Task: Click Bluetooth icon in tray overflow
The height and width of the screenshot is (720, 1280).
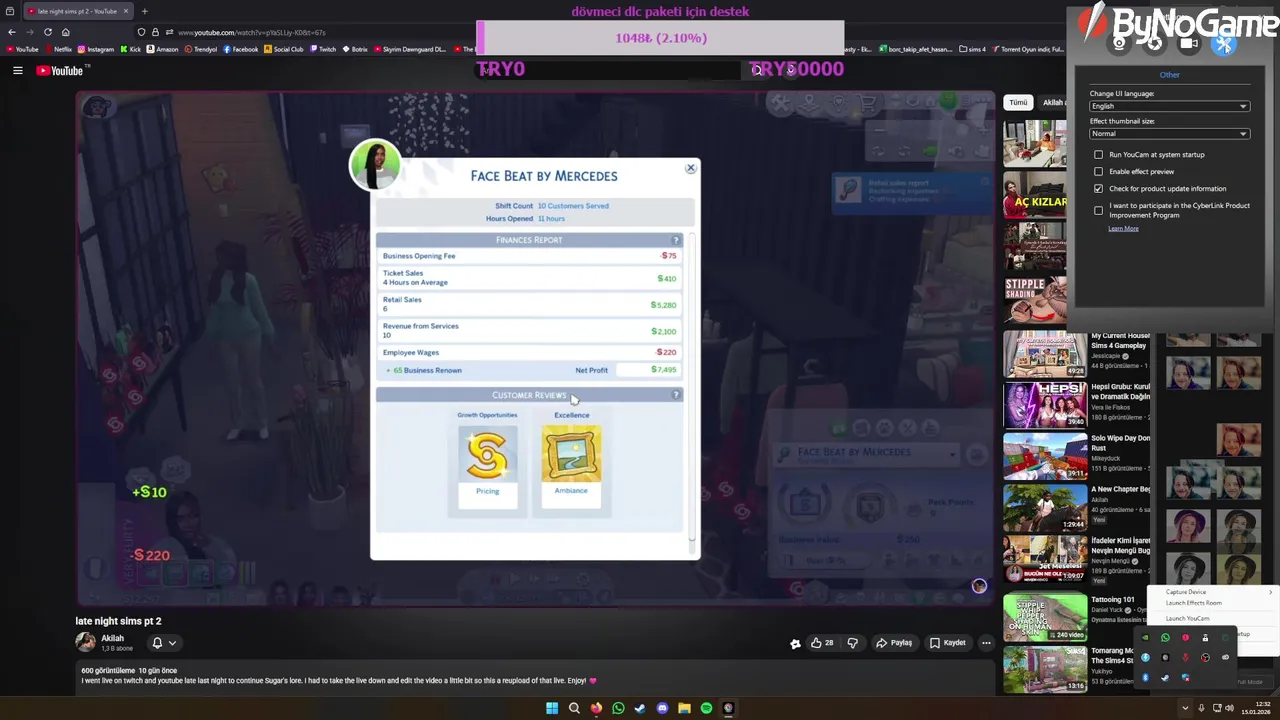Action: click(x=1145, y=678)
